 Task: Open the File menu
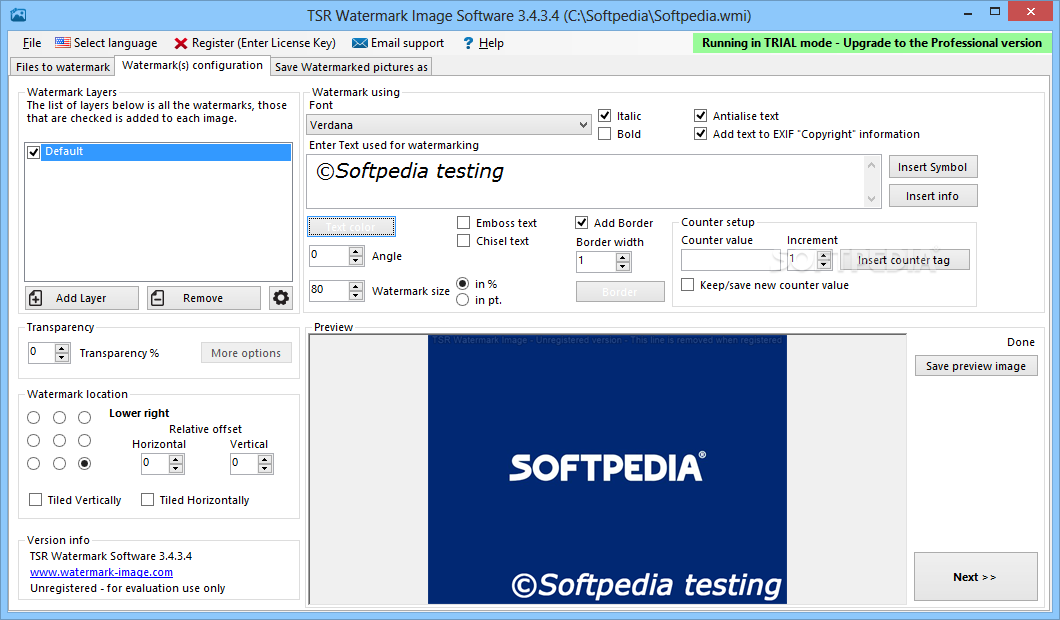point(32,43)
